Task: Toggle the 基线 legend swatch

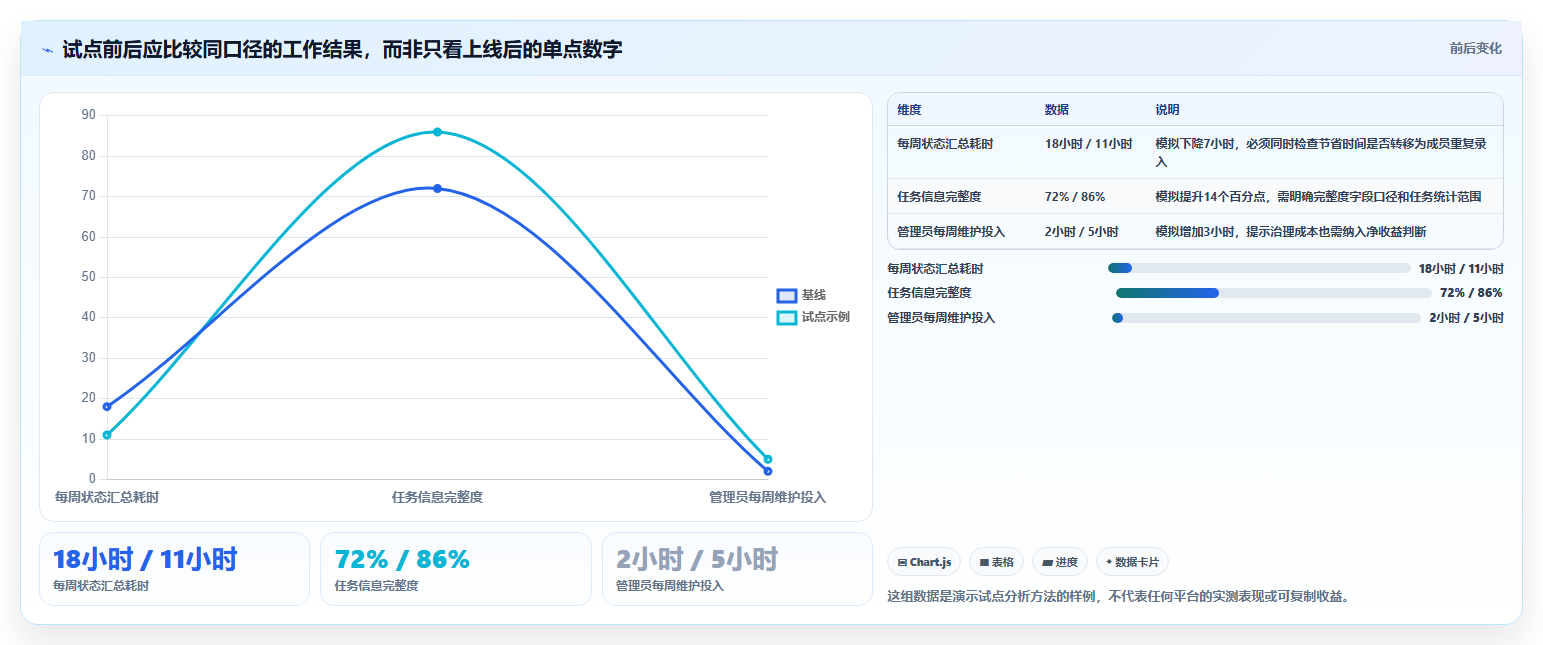Action: tap(787, 295)
